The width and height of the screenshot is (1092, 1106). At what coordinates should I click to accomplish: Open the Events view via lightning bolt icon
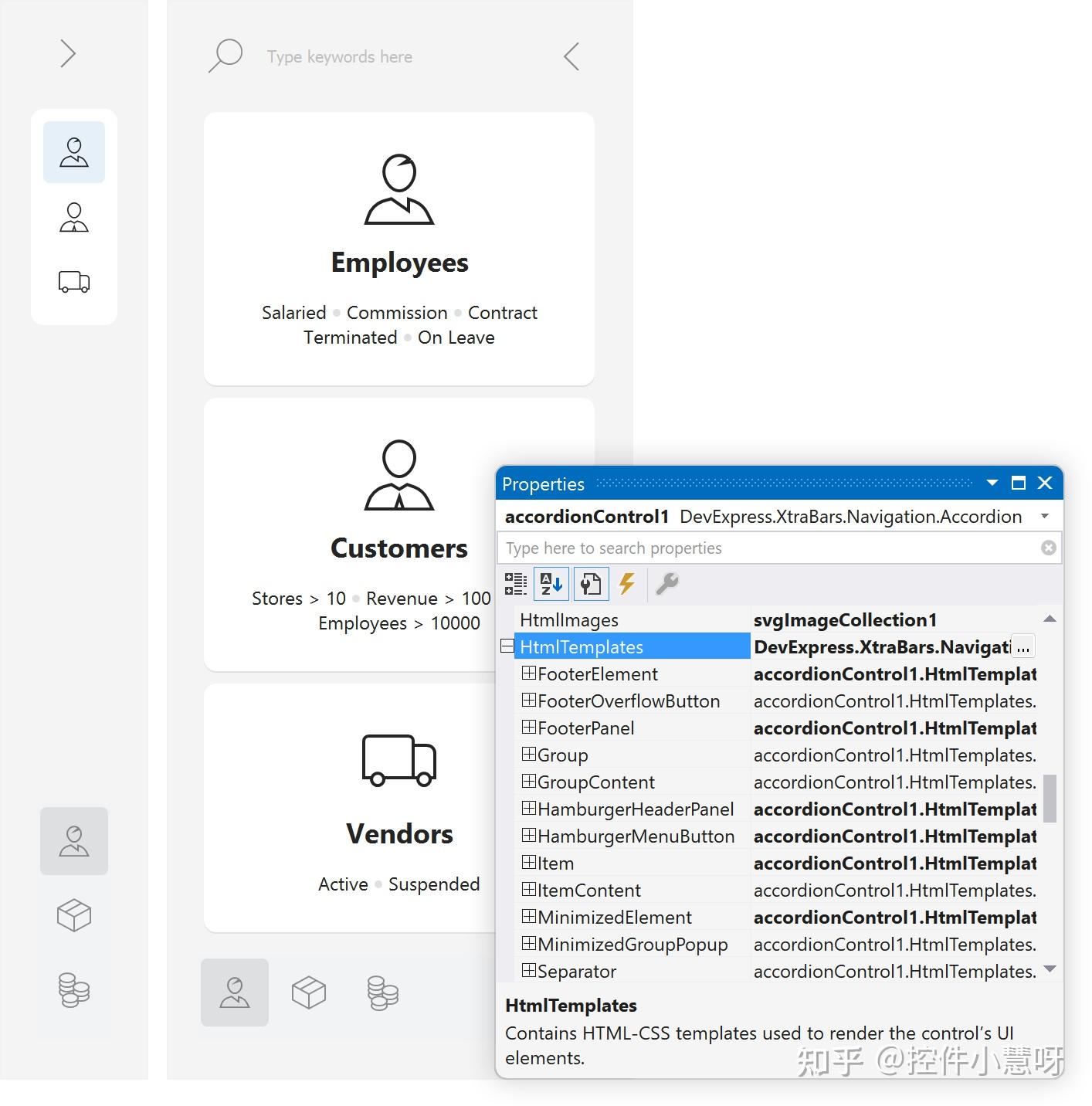pyautogui.click(x=627, y=584)
